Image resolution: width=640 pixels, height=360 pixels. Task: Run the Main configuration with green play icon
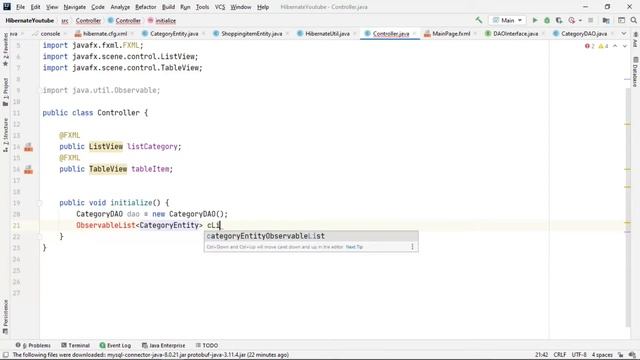[535, 20]
